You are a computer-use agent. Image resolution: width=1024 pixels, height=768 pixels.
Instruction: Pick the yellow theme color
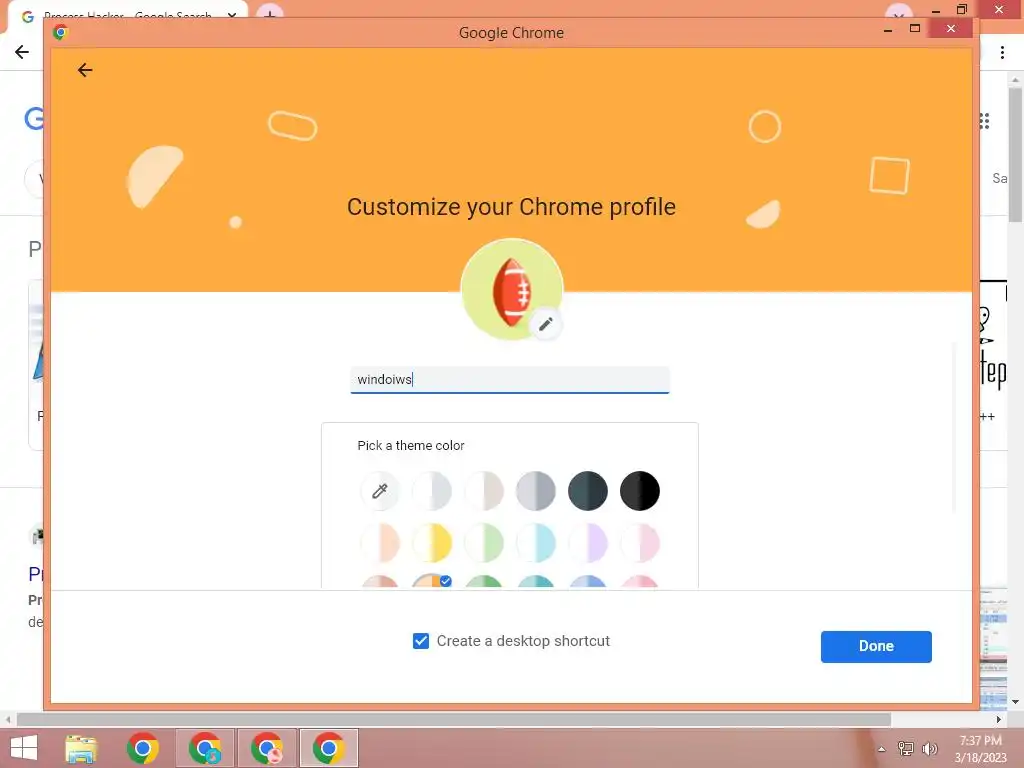coord(432,543)
